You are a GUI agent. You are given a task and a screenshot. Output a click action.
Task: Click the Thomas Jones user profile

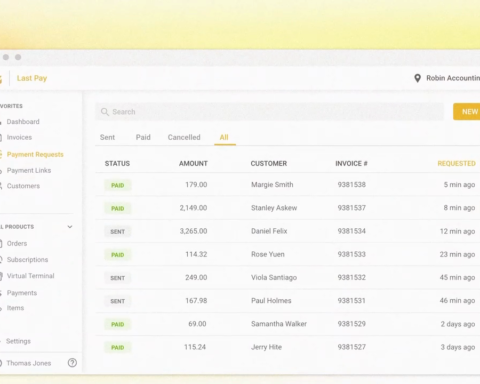tap(29, 363)
